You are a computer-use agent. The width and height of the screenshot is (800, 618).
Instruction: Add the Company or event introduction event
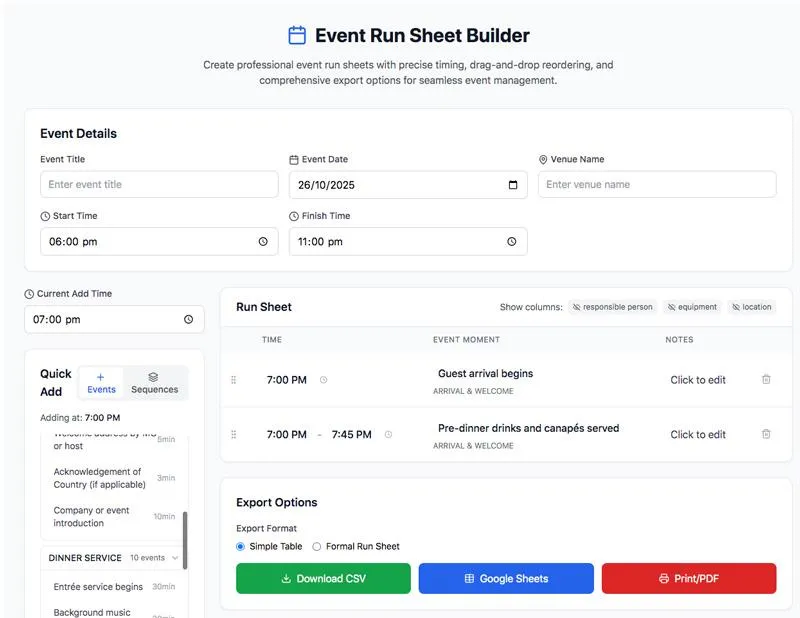pyautogui.click(x=114, y=516)
